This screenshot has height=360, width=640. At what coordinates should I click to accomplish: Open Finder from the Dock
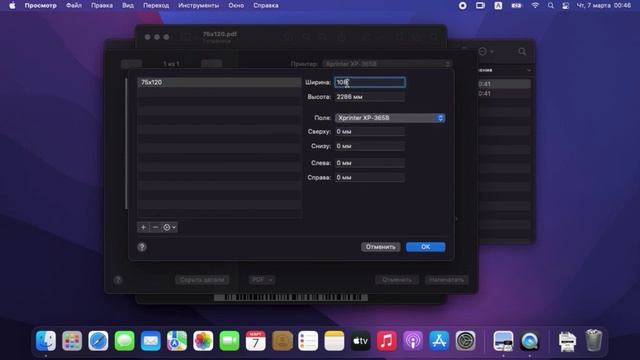tap(46, 341)
